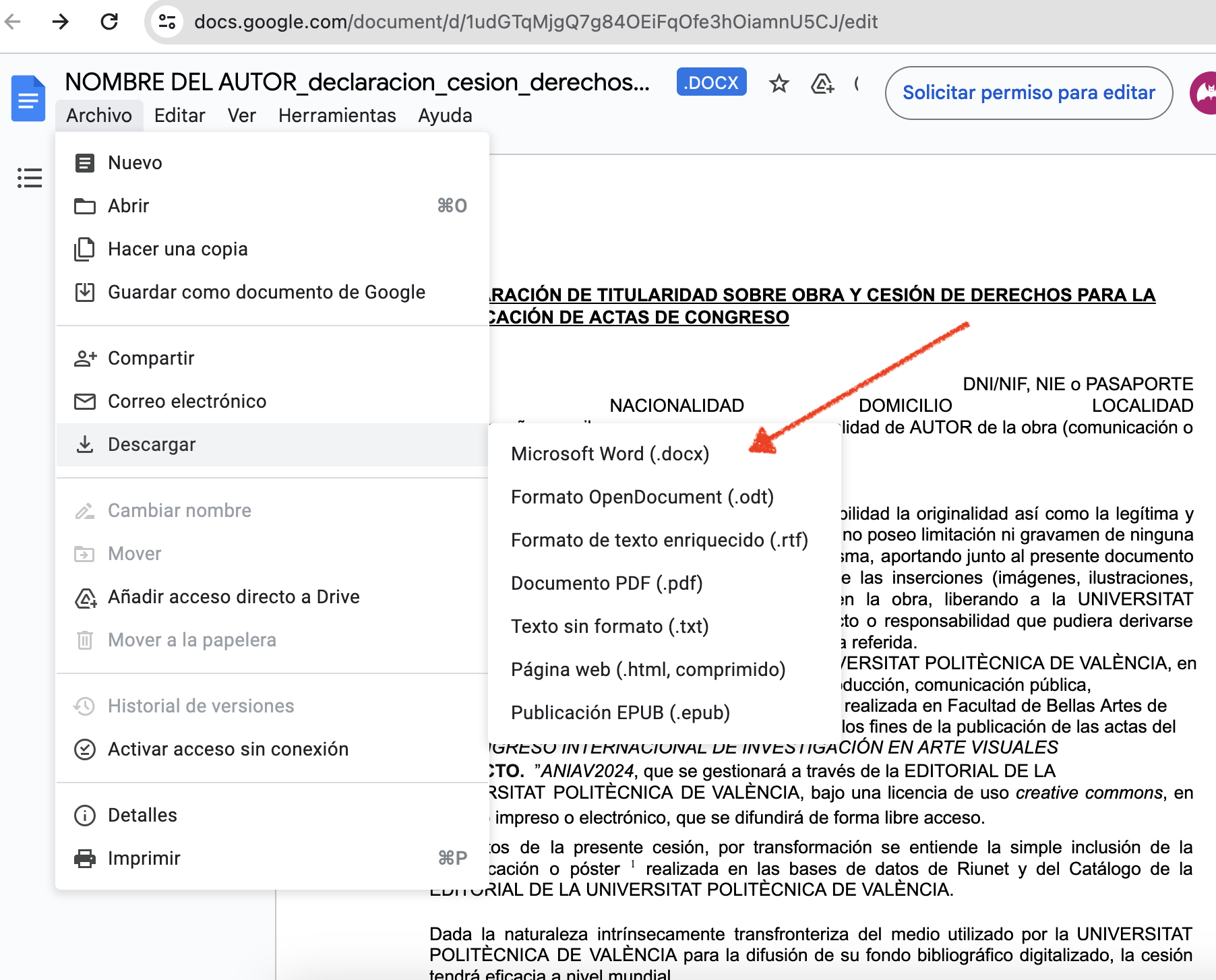Click Solicitar permiso para editar button
The height and width of the screenshot is (980, 1216).
pos(1029,93)
